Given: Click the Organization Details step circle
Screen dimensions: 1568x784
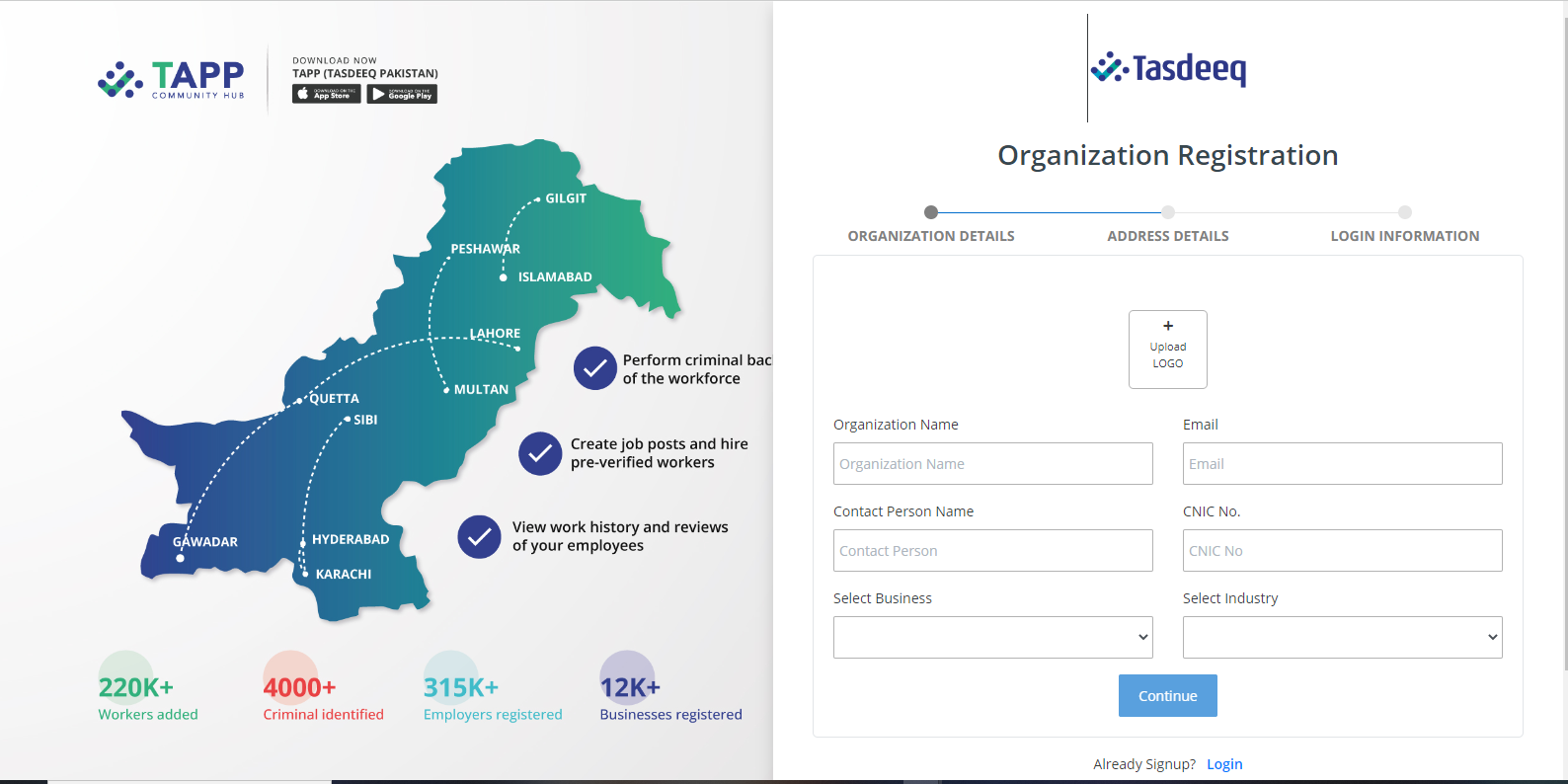Looking at the screenshot, I should tap(931, 212).
